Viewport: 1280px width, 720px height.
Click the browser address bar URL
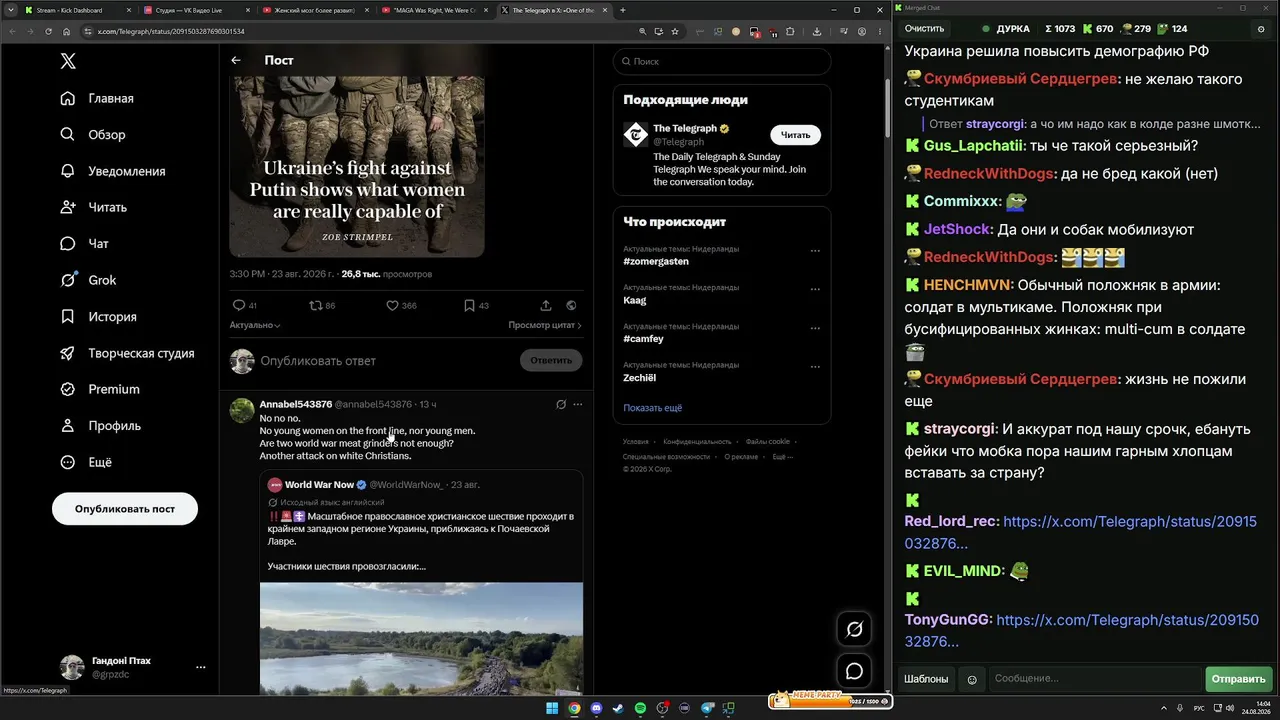(x=171, y=31)
